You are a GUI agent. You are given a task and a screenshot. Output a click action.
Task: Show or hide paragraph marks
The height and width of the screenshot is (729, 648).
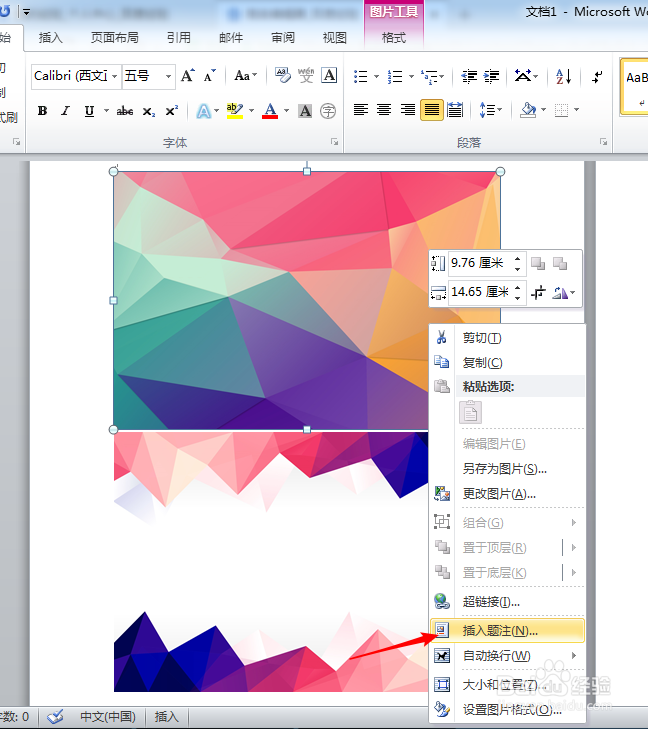[597, 76]
